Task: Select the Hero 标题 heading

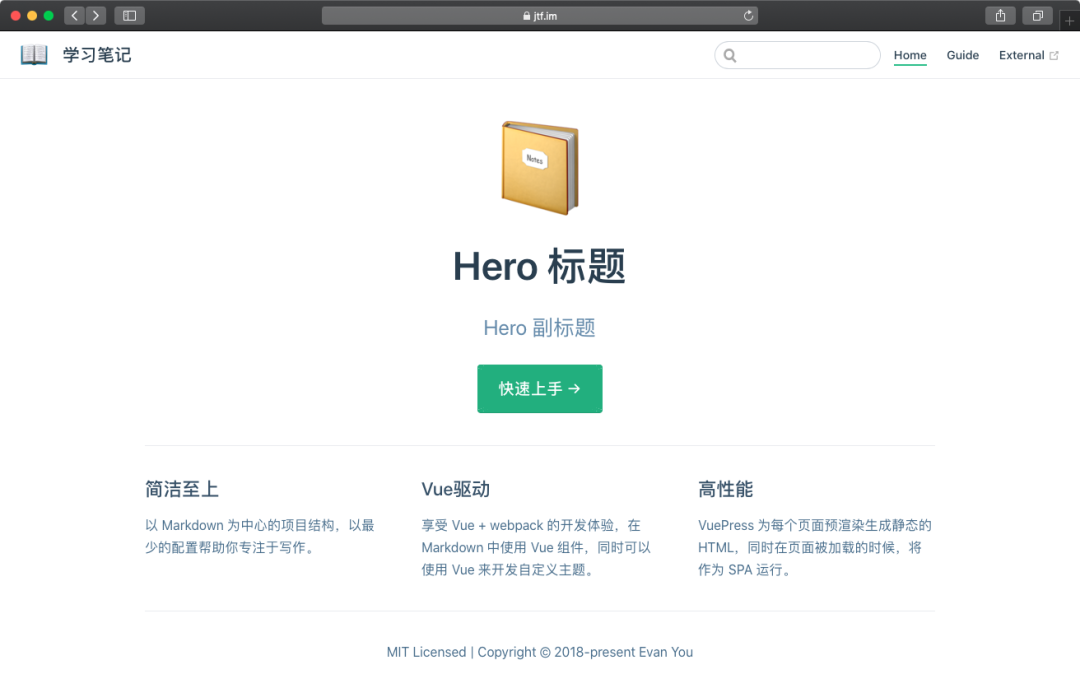Action: pos(539,267)
